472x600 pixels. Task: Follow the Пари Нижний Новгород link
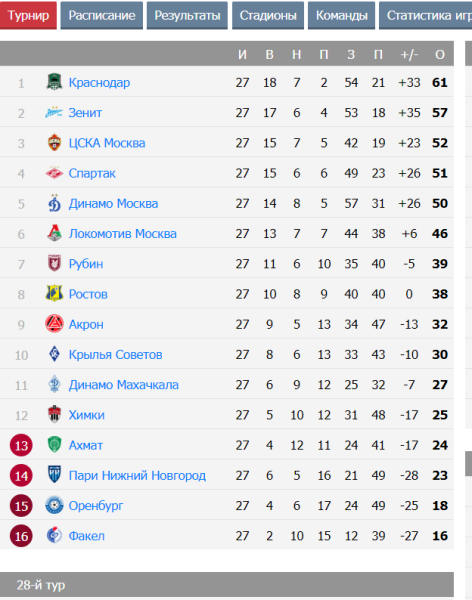click(x=137, y=475)
